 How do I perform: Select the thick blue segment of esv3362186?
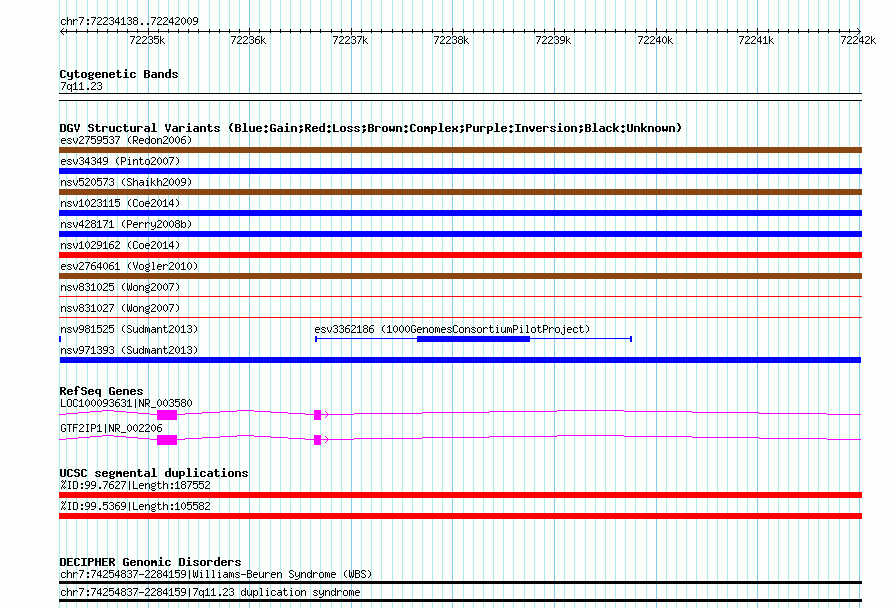tap(473, 339)
